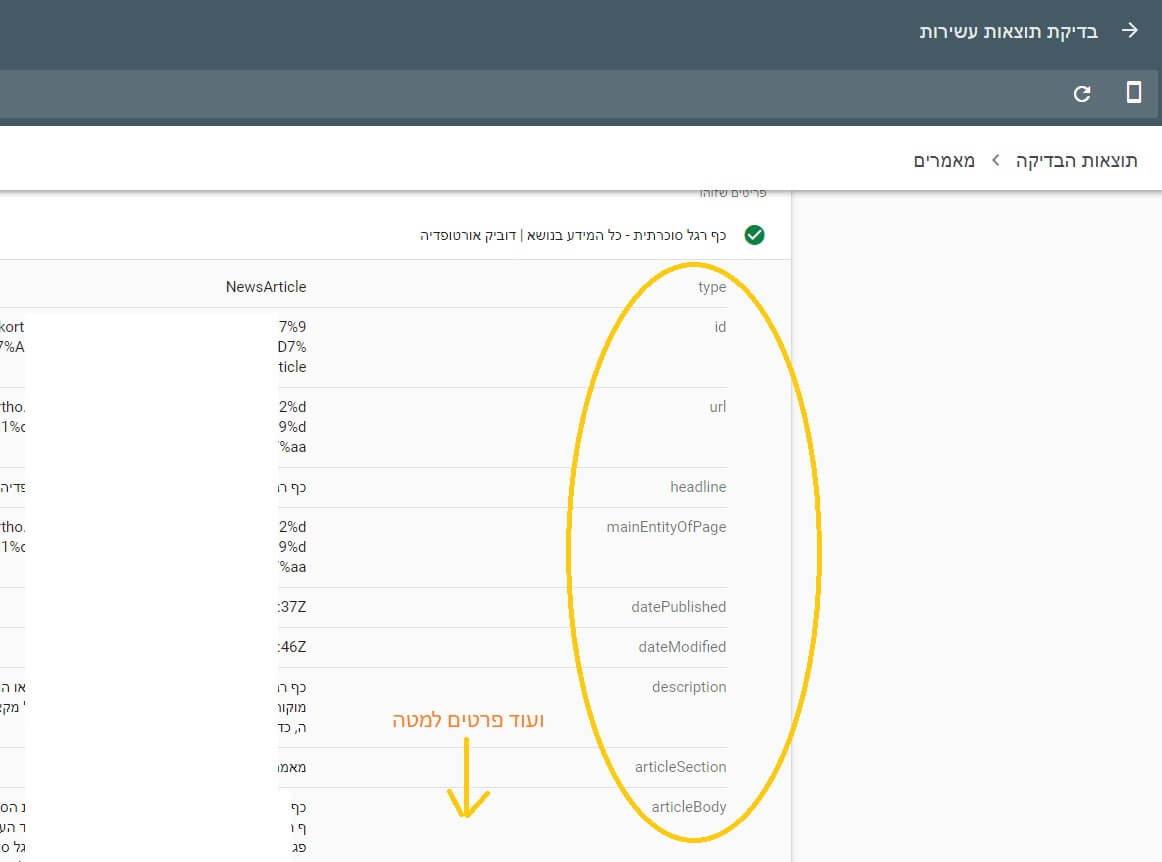
Task: Click the dateModified value ending :46Z
Action: [292, 647]
